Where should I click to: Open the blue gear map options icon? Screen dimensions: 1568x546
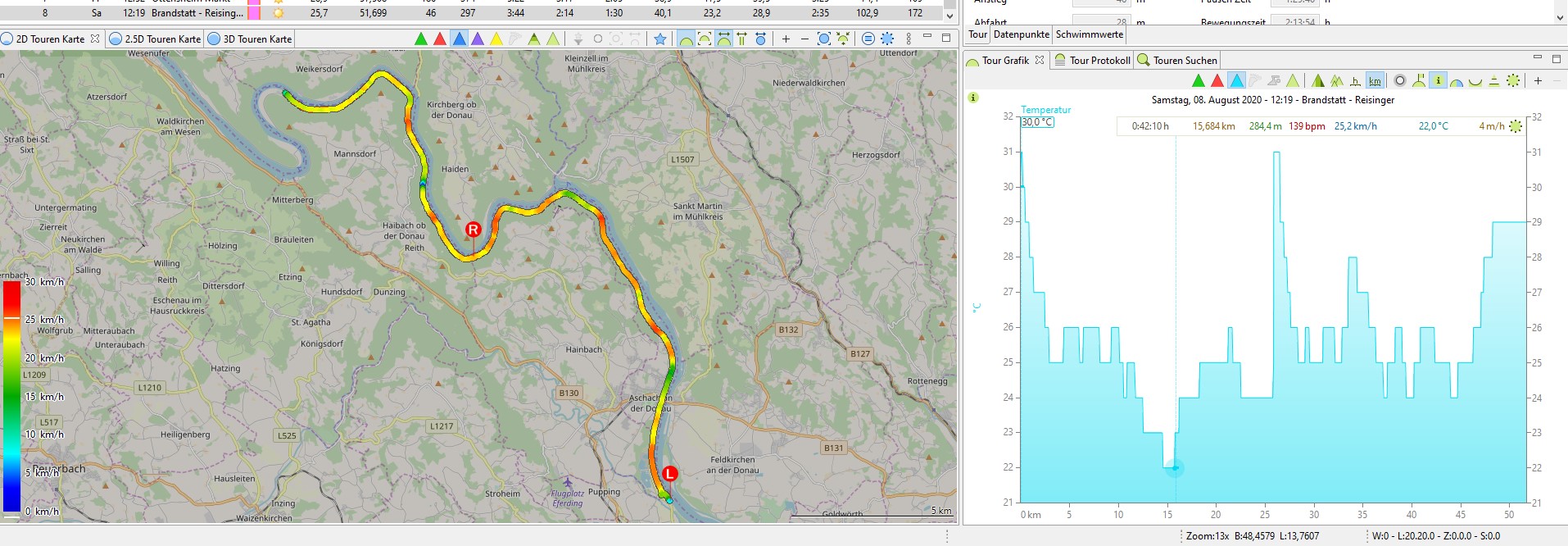[887, 39]
